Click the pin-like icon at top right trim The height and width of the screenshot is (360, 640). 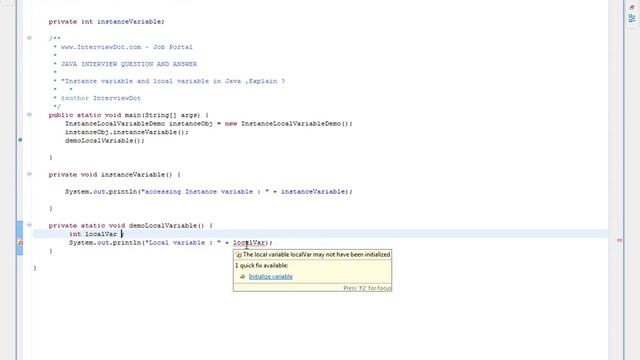pyautogui.click(x=632, y=7)
